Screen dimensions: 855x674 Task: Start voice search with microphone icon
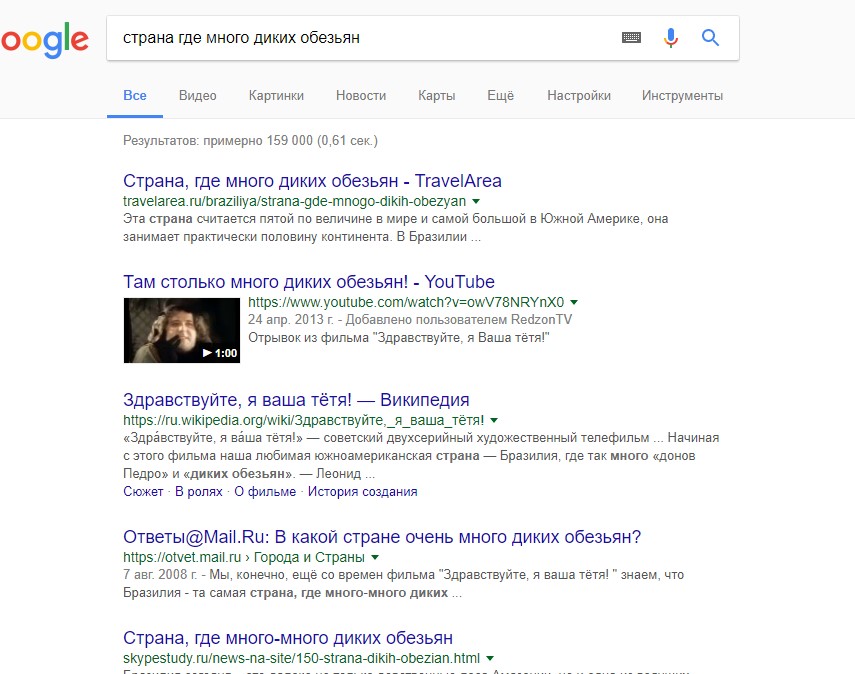pyautogui.click(x=671, y=38)
